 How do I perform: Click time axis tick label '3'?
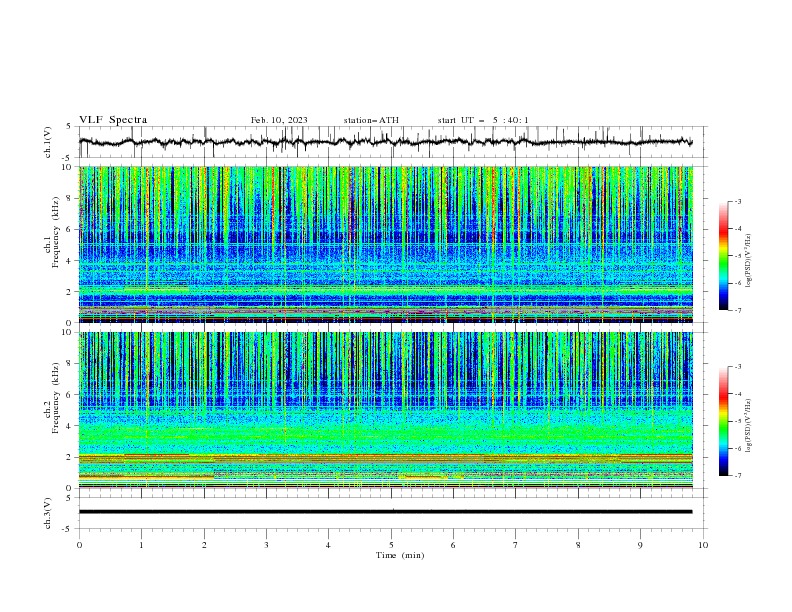coord(266,545)
